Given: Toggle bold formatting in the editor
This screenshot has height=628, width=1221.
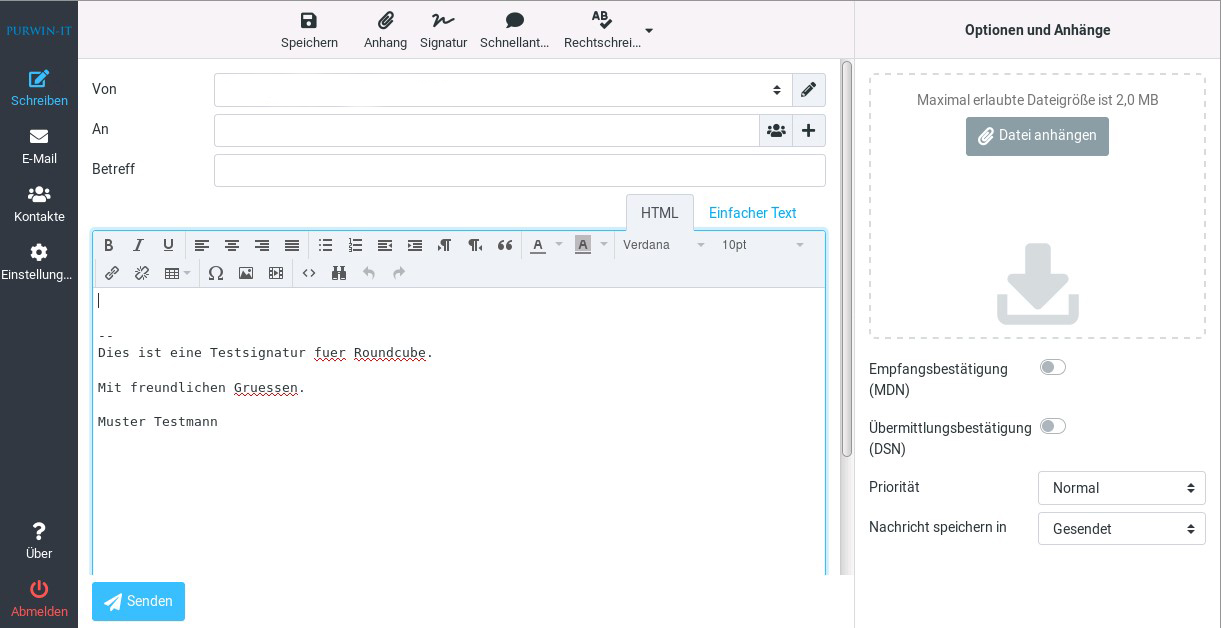Looking at the screenshot, I should coord(109,245).
